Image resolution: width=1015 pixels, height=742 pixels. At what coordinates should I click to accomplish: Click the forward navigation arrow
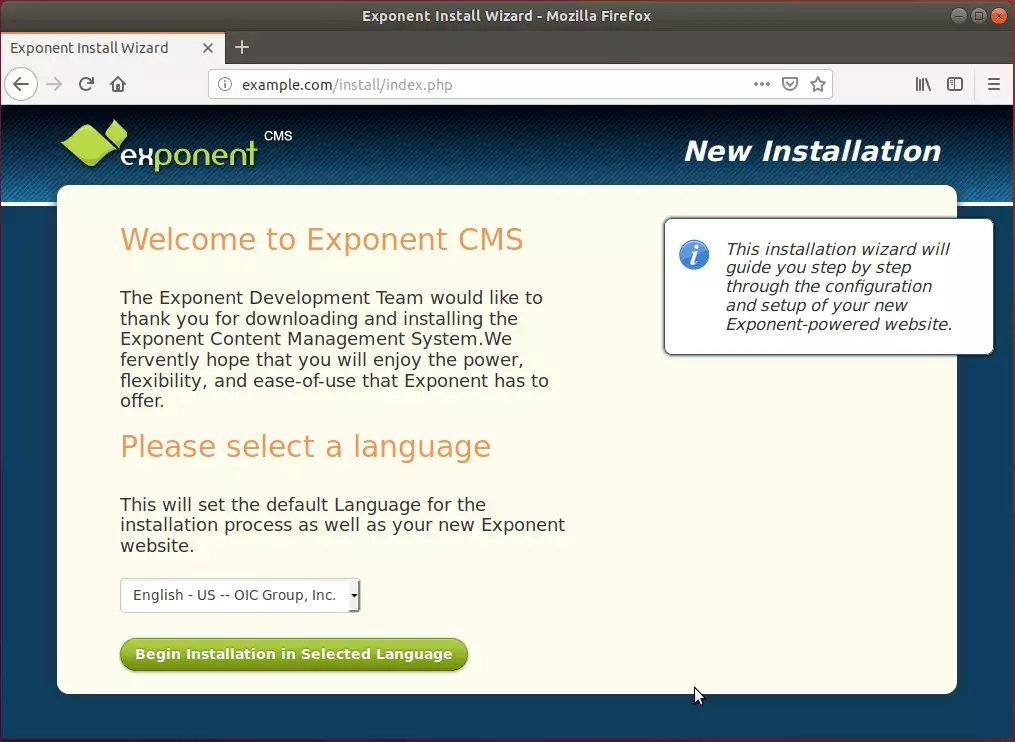(54, 84)
